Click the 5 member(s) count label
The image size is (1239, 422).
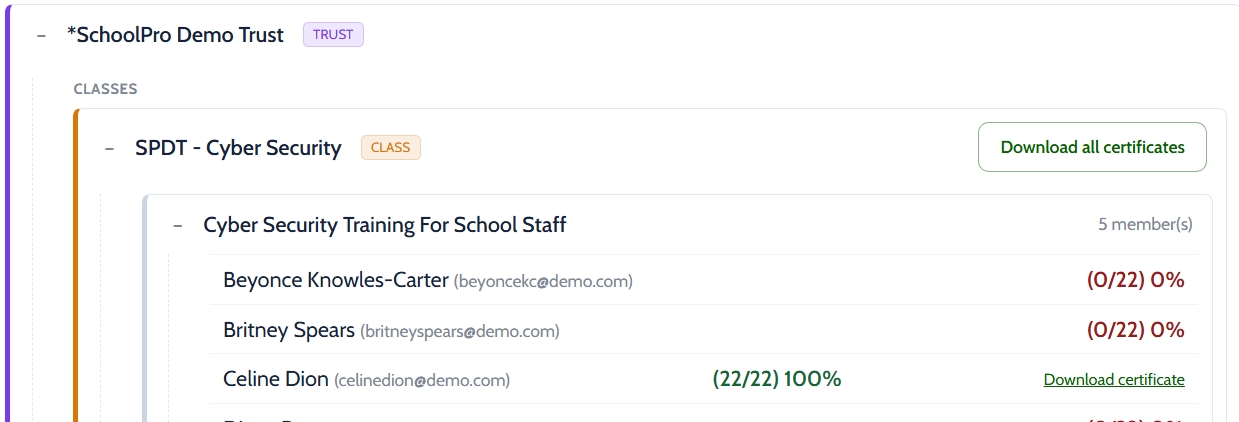pyautogui.click(x=1145, y=225)
